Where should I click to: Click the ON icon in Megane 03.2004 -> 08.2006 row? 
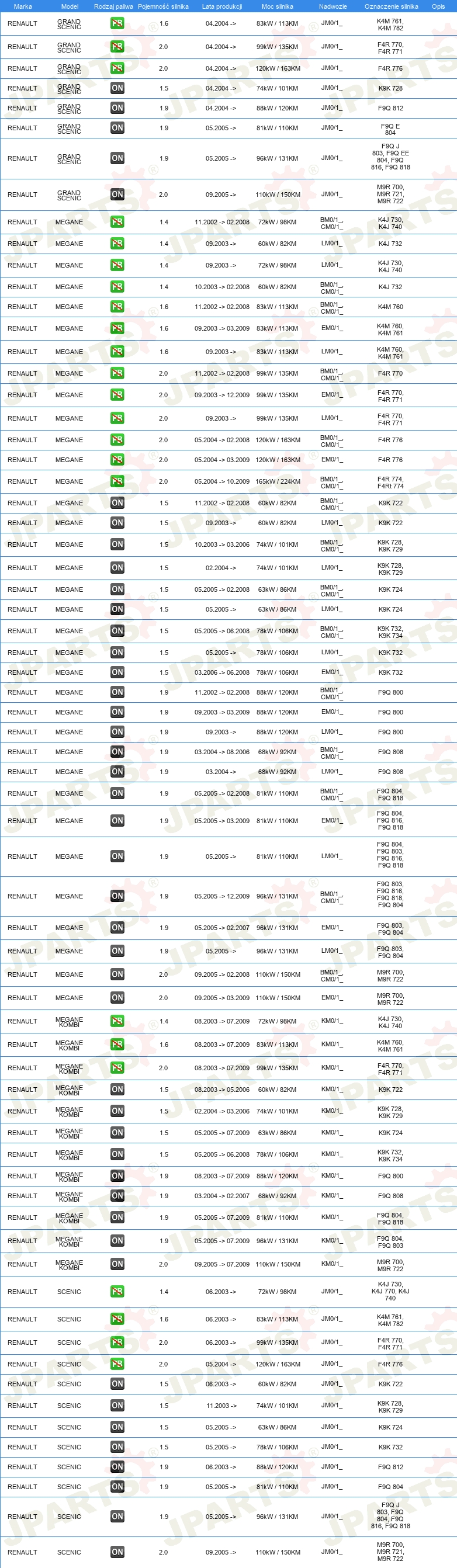(x=117, y=752)
